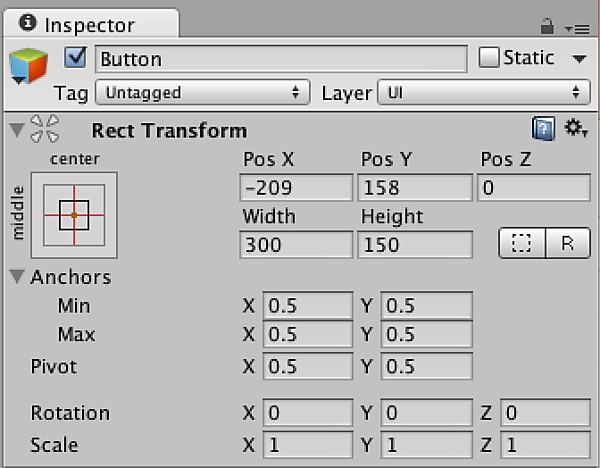Click the Height label
600x468 pixels.
(392, 216)
